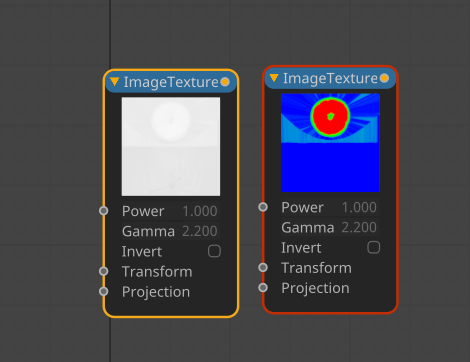
Task: Collapse the red-outlined ImageTexture node triangle
Action: (x=274, y=78)
